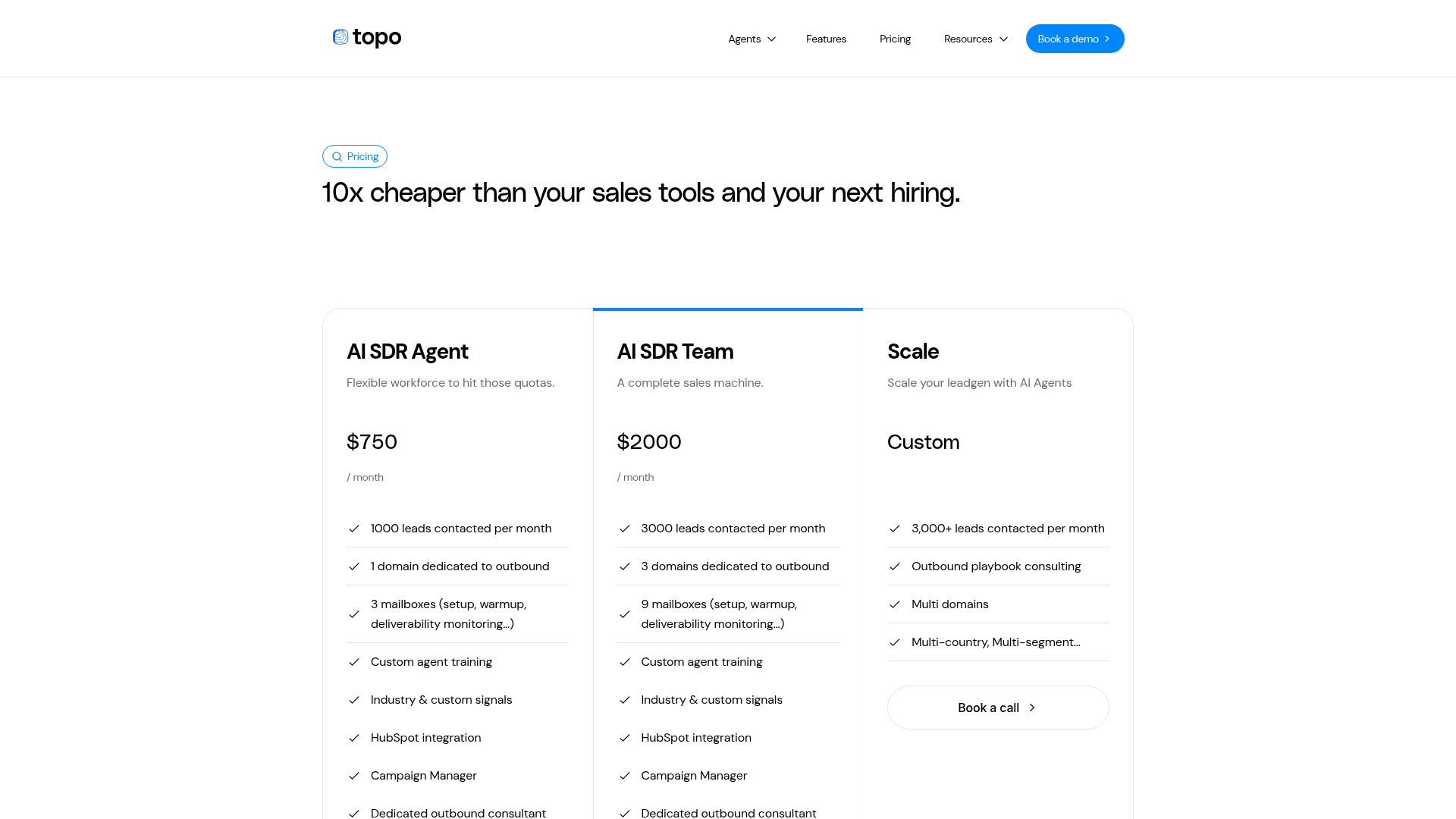Click the arrow icon next to Book a call
Image resolution: width=1456 pixels, height=819 pixels.
(x=1032, y=708)
